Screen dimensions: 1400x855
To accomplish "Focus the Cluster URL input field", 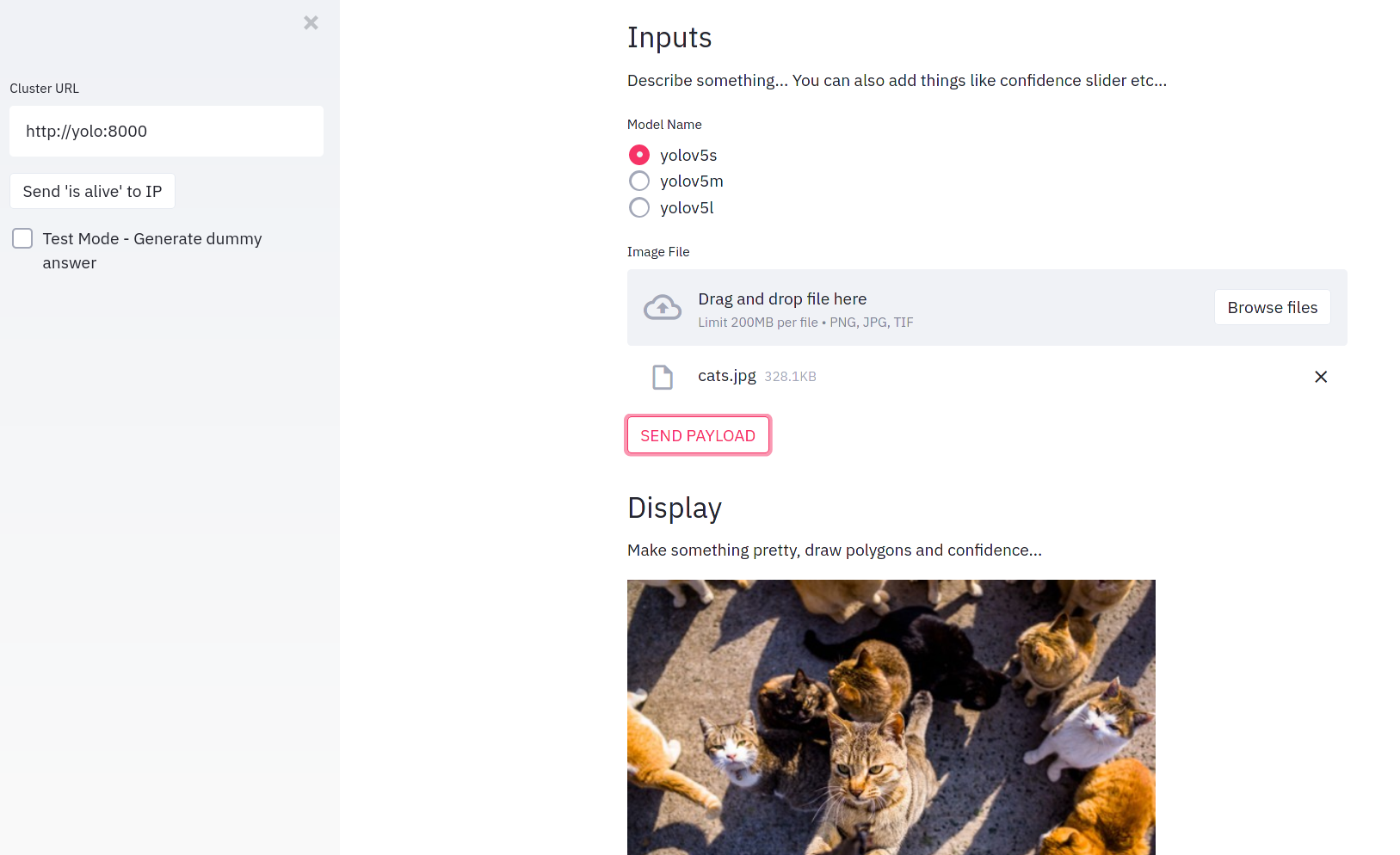I will coord(166,132).
